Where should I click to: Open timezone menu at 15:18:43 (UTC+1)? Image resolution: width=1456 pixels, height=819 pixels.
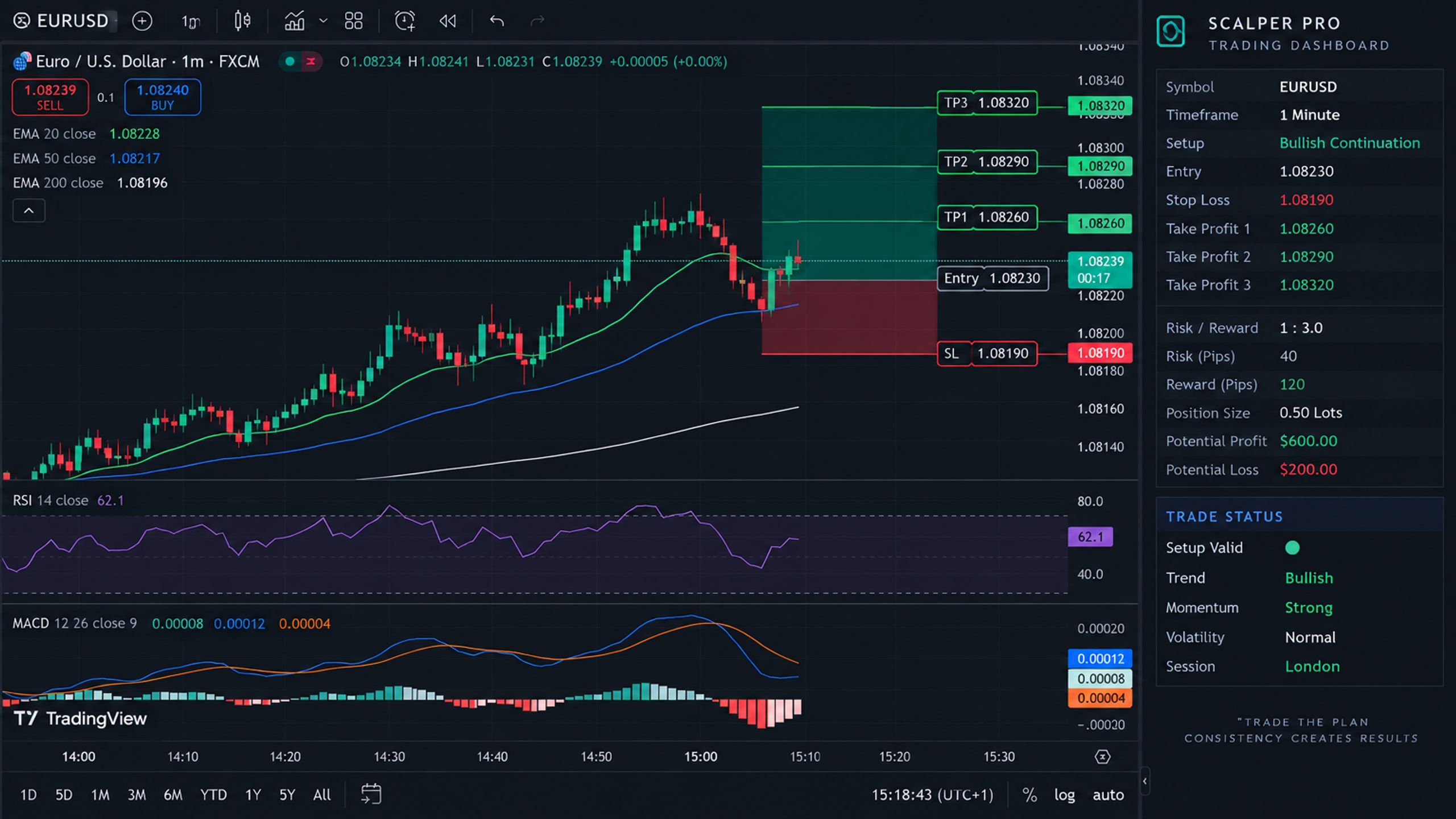point(933,795)
